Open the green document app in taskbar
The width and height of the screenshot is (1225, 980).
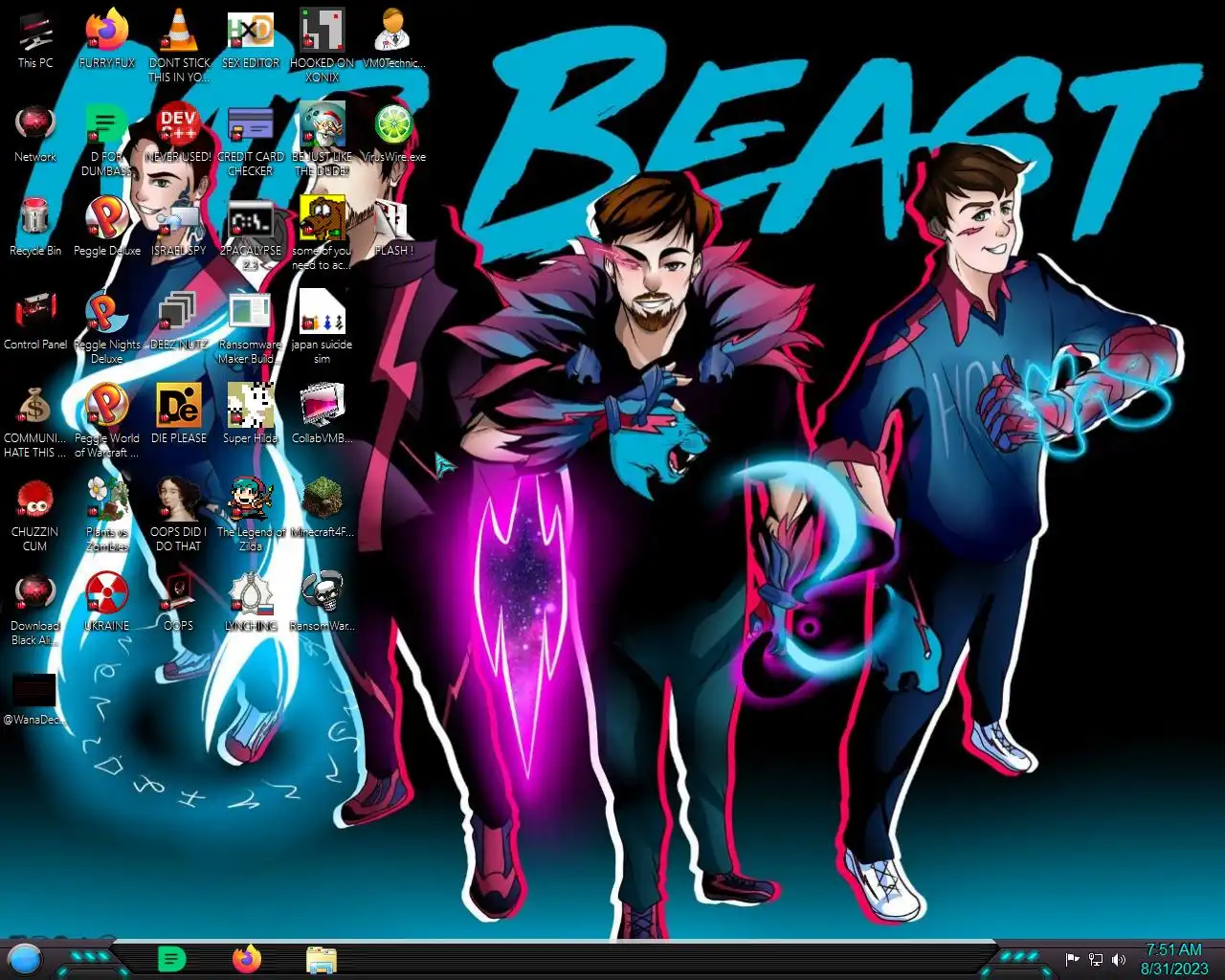coord(171,958)
